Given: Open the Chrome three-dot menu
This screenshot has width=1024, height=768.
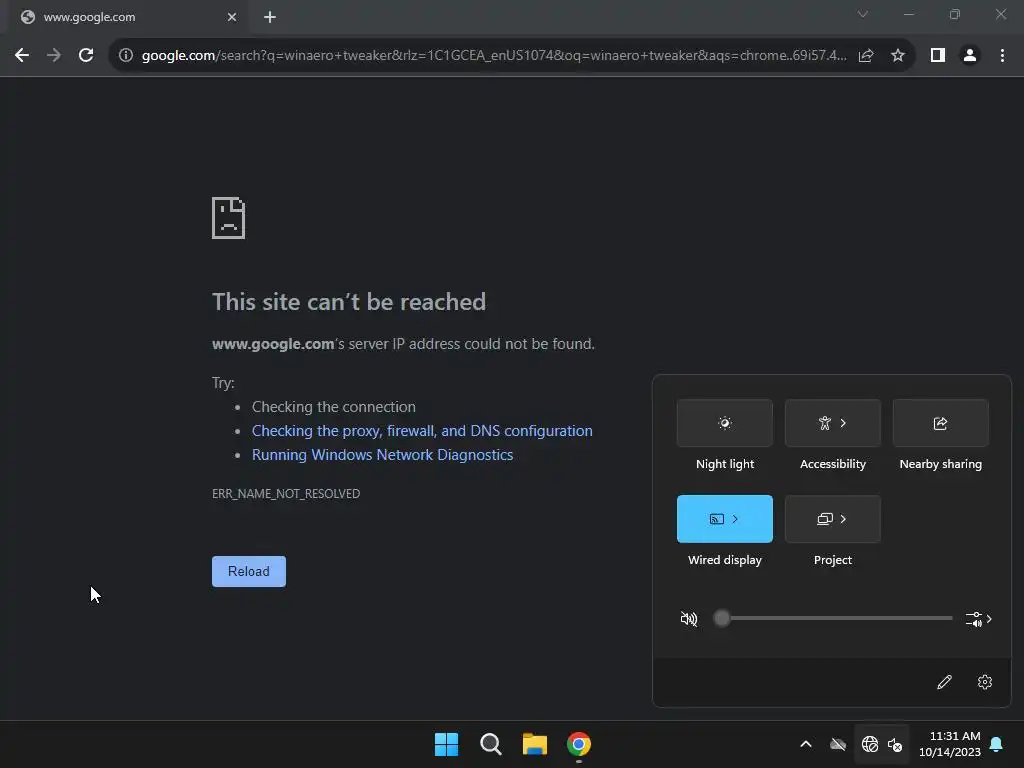Looking at the screenshot, I should (1002, 56).
